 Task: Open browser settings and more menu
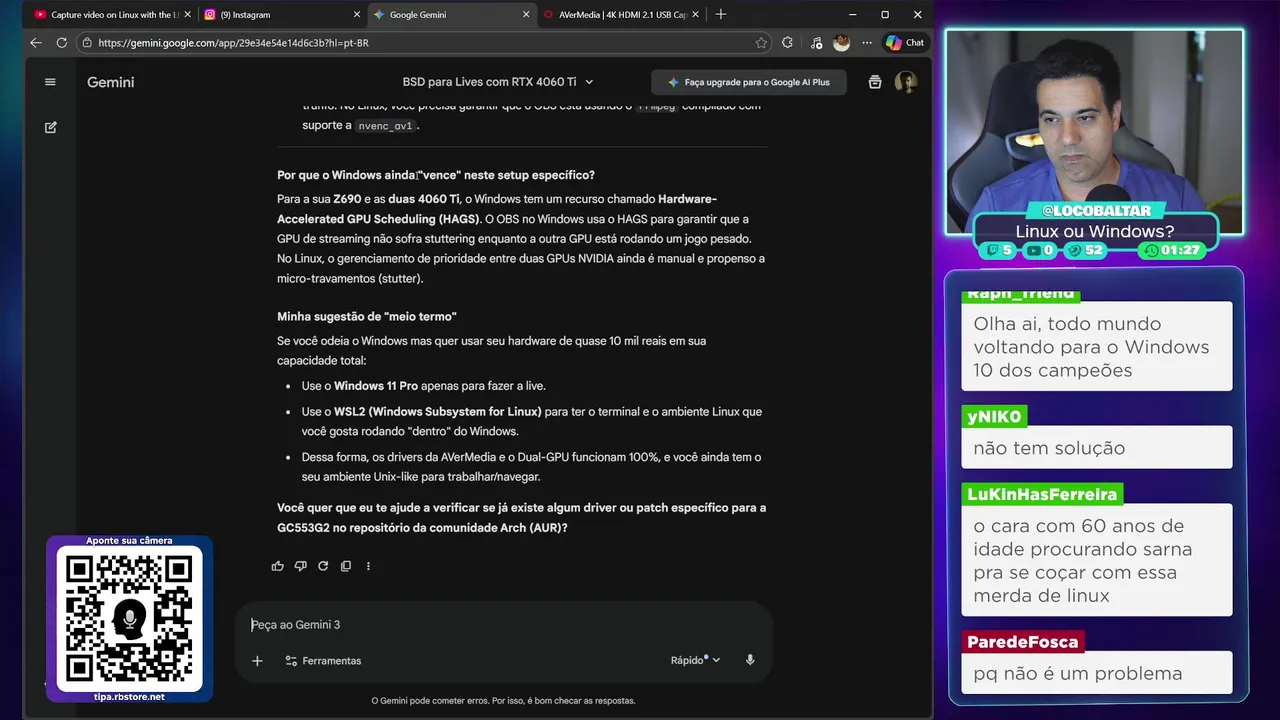pyautogui.click(x=866, y=43)
